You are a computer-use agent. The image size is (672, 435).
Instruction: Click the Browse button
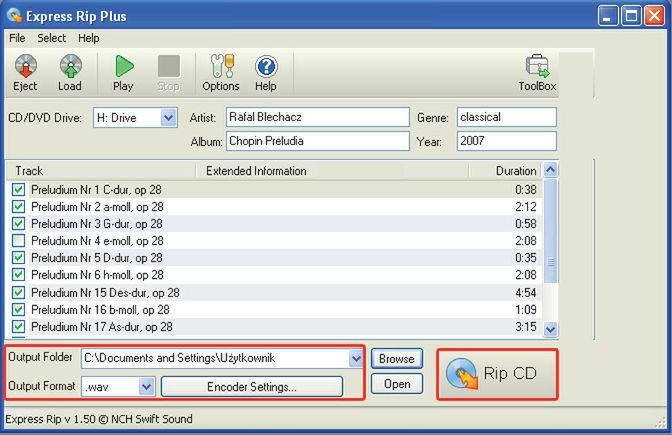pos(396,359)
